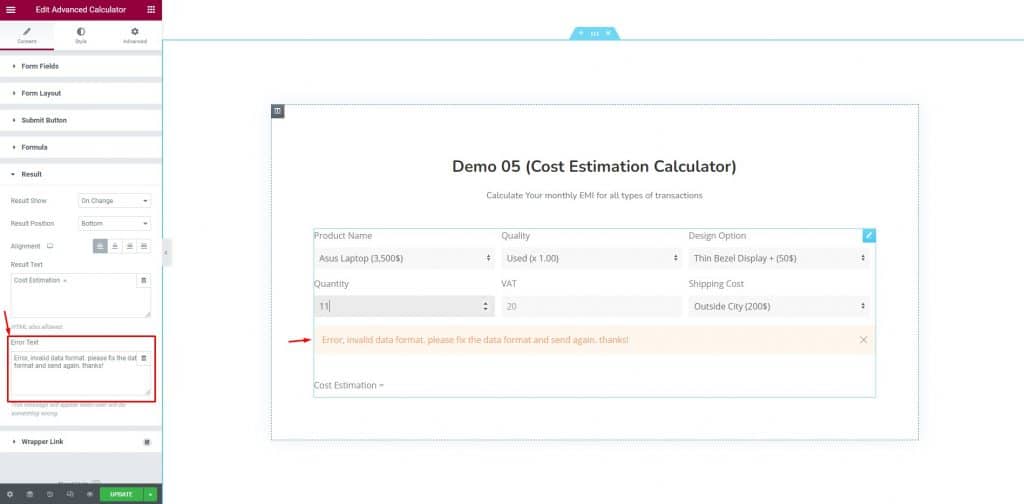Viewport: 1024px width, 504px height.
Task: Select the justified alignment option
Action: [x=144, y=246]
